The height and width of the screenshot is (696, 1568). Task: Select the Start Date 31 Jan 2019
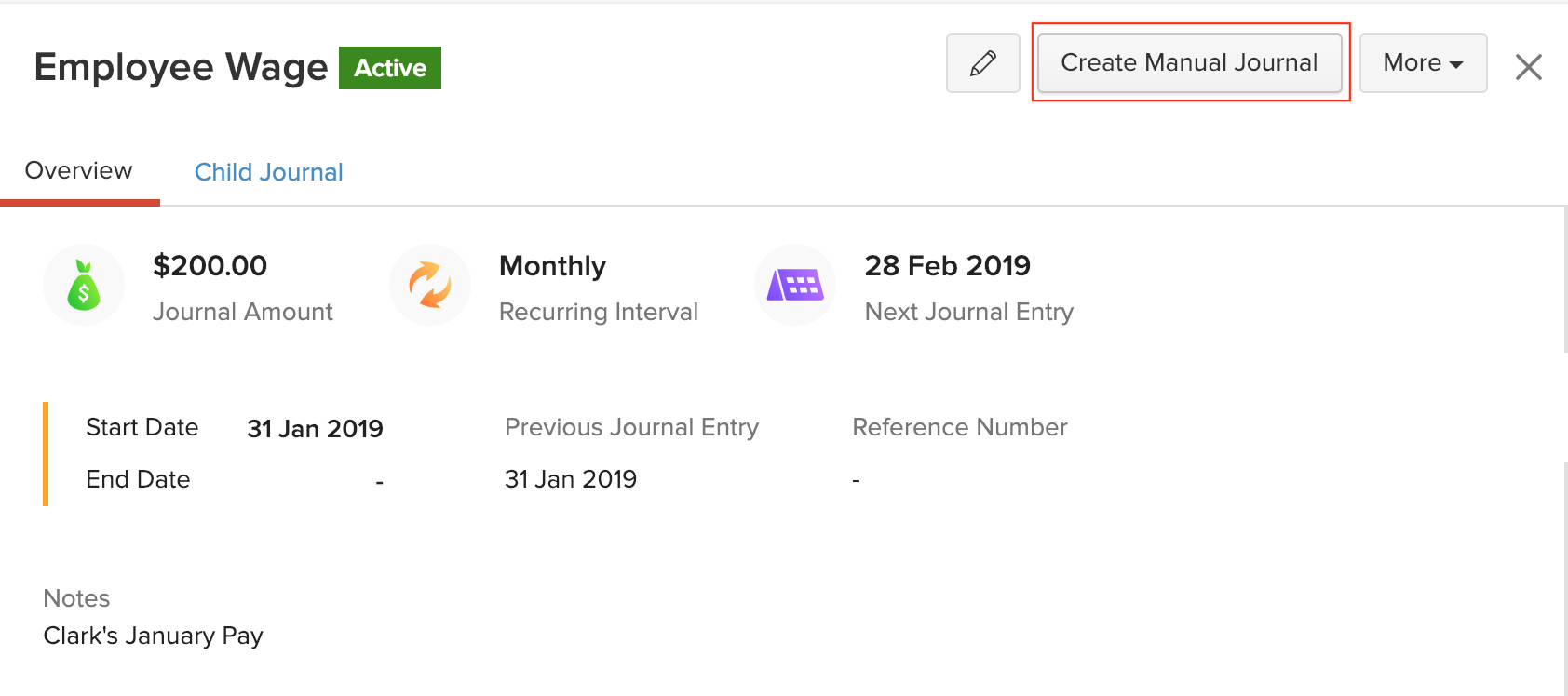pos(315,428)
